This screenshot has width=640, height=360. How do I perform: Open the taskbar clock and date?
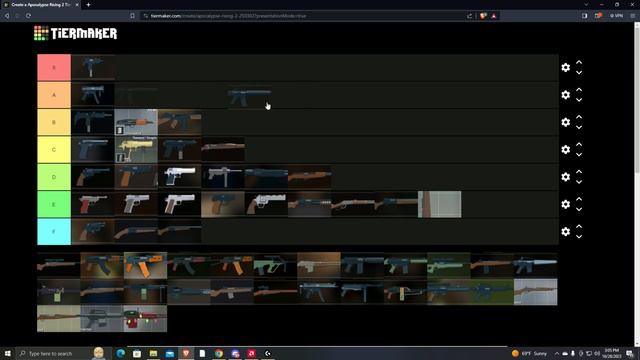[611, 353]
